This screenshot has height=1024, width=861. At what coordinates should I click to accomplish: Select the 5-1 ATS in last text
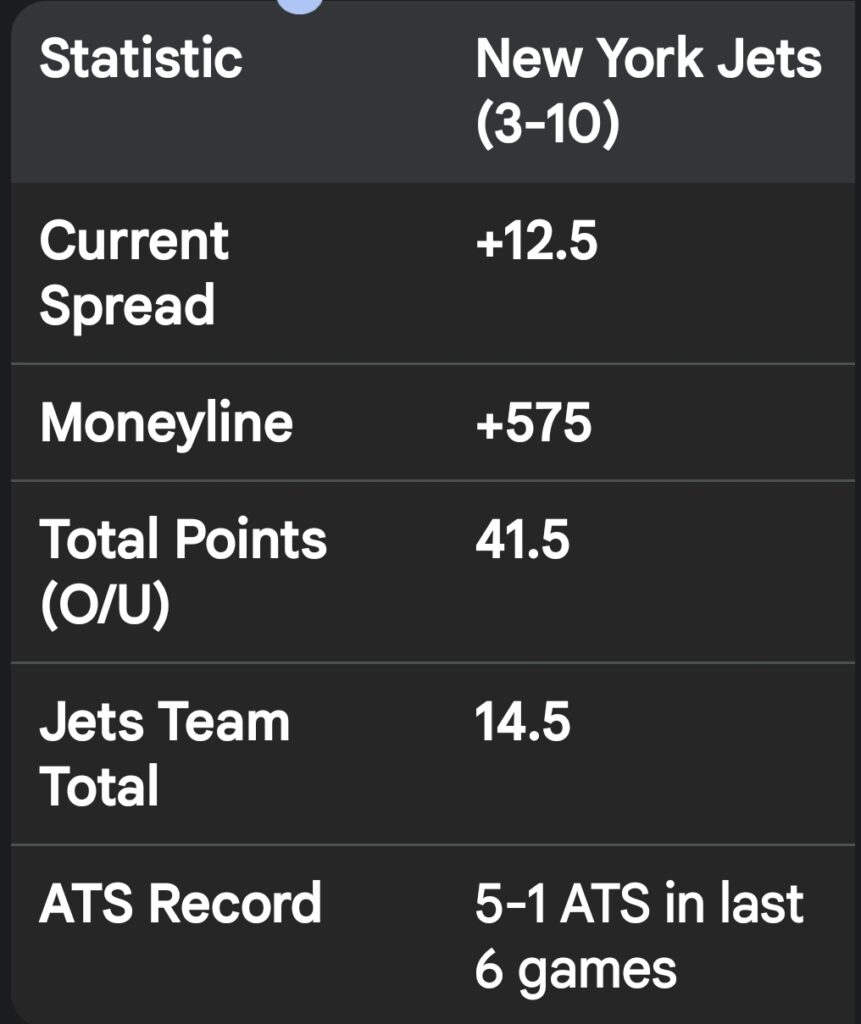pos(639,903)
